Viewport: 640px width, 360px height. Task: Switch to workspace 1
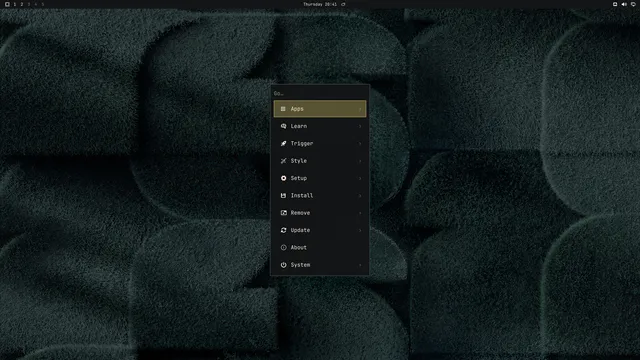click(15, 4)
